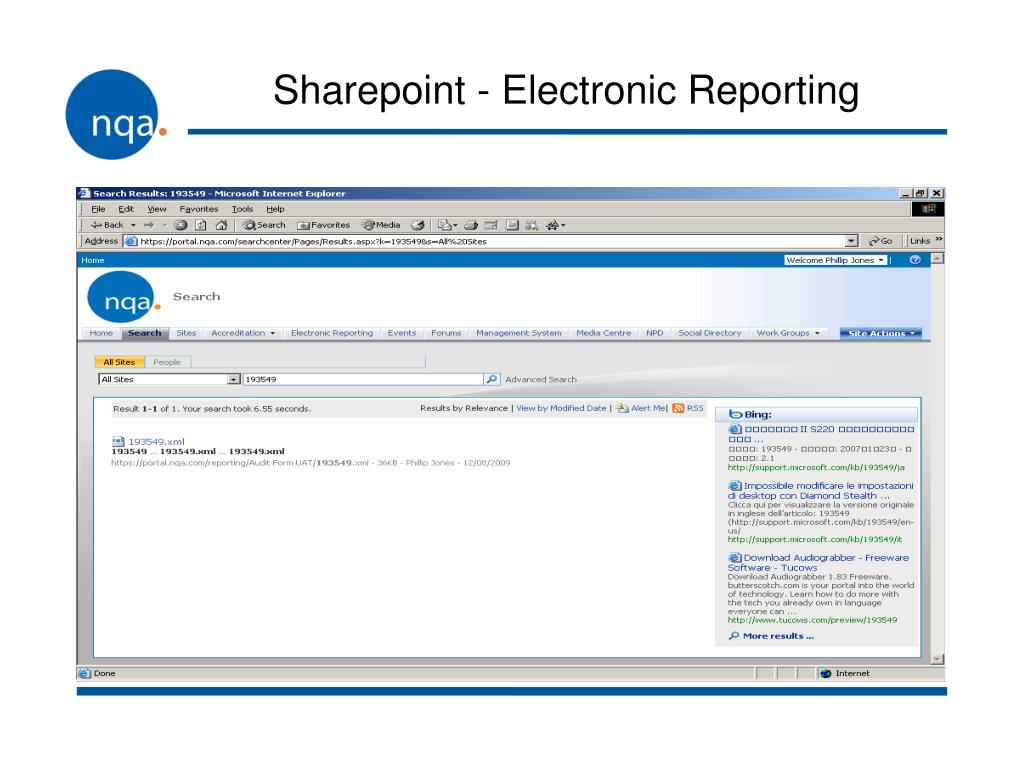Open the NPD navigation tab
1024x768 pixels.
point(654,333)
